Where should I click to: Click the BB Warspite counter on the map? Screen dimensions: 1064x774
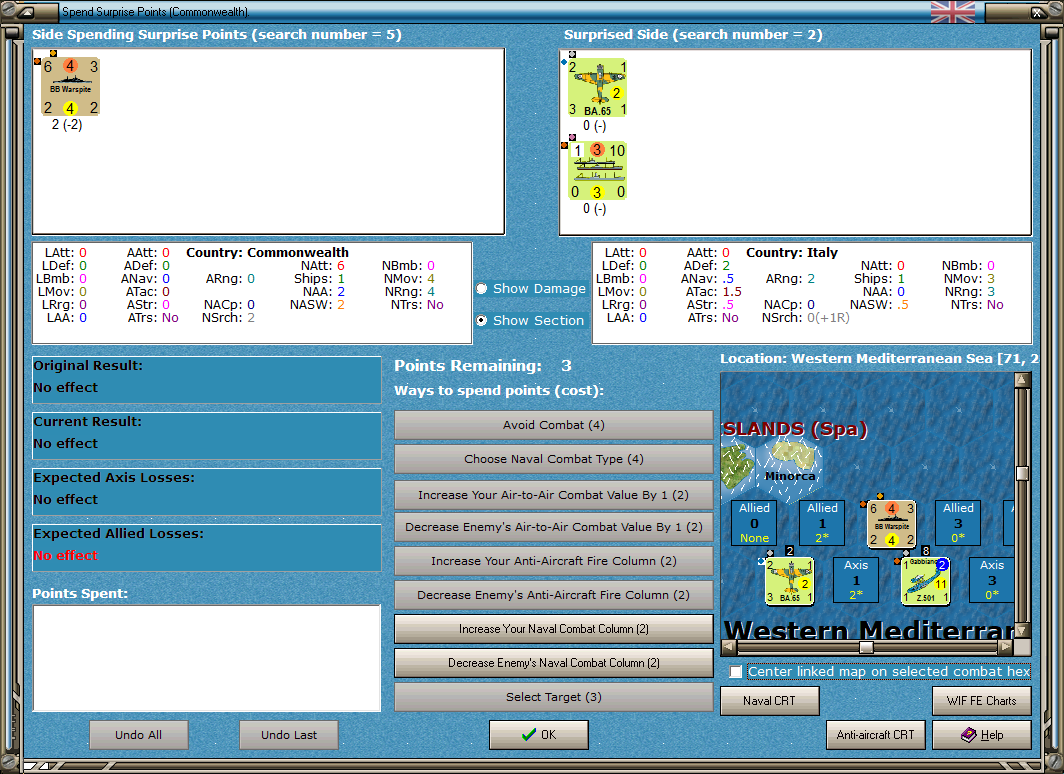coord(892,524)
